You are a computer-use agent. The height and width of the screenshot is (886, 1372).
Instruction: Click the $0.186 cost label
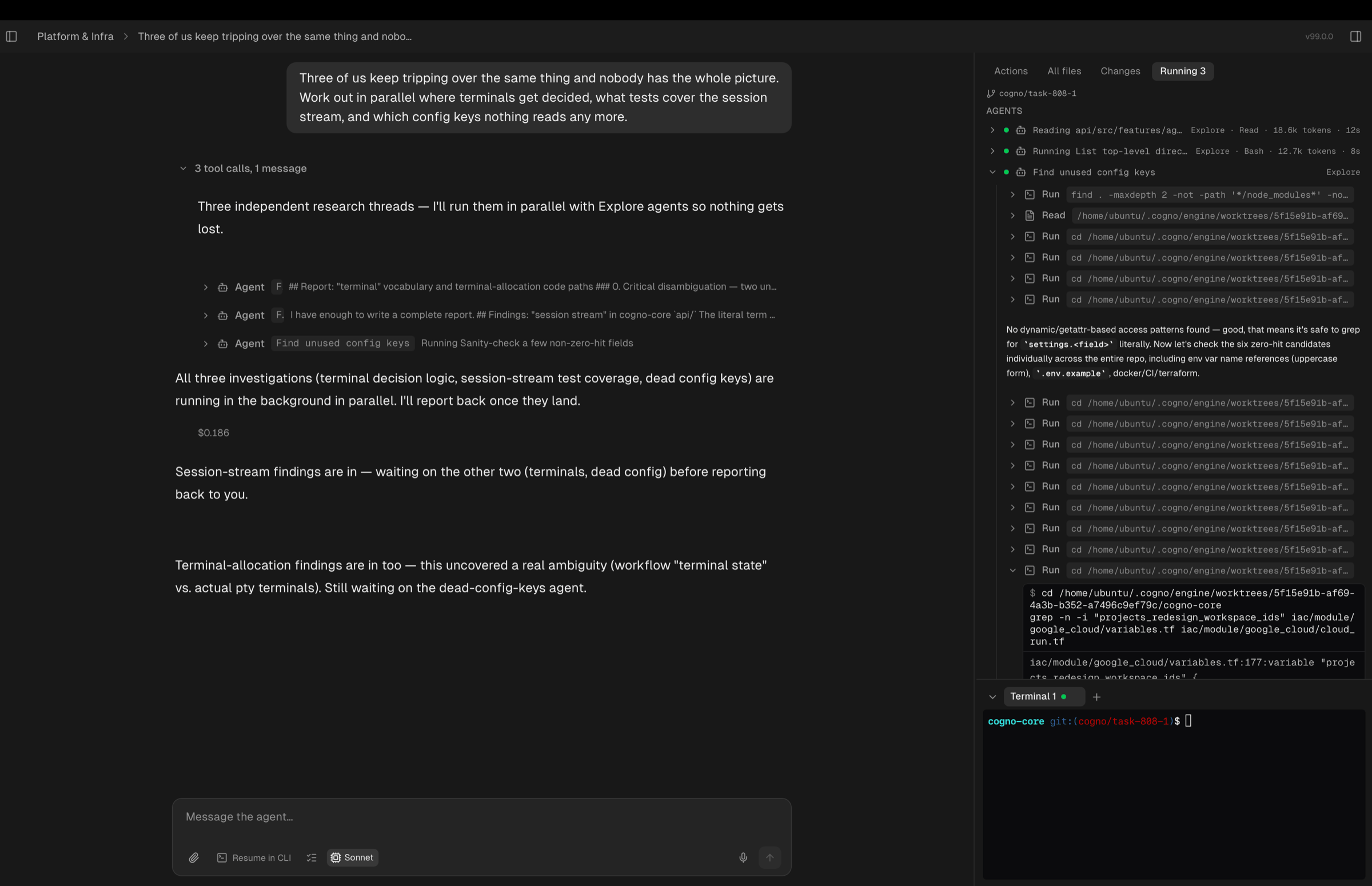pyautogui.click(x=213, y=433)
